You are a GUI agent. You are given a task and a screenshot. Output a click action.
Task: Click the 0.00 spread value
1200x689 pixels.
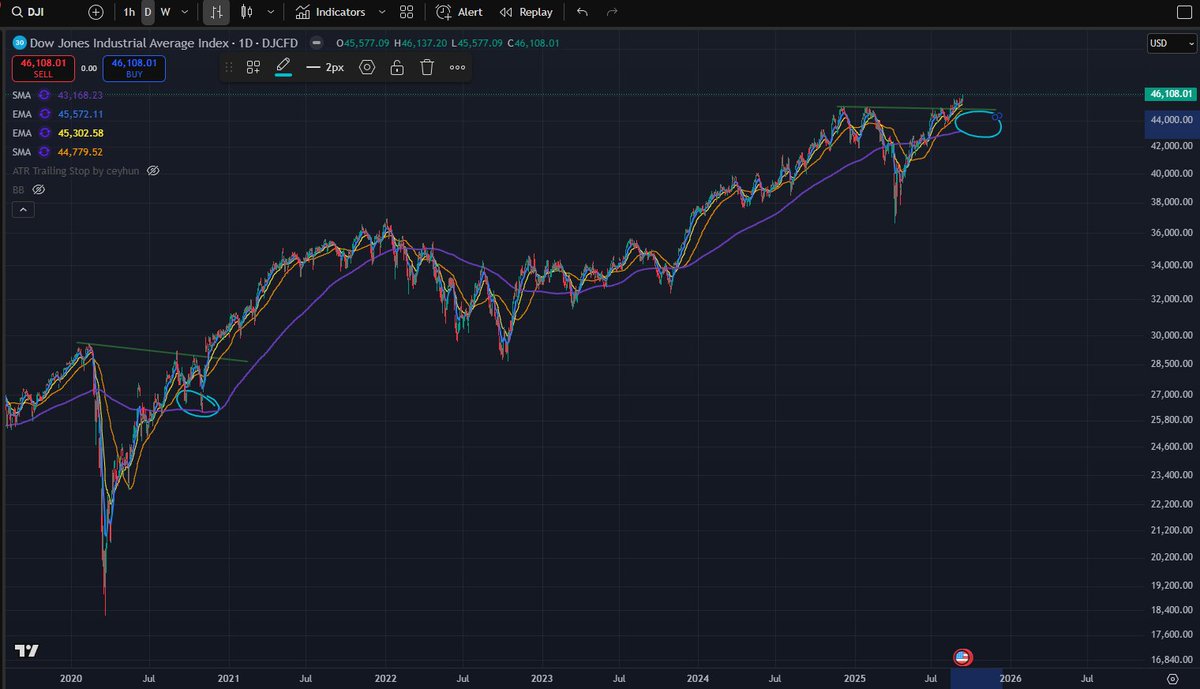pyautogui.click(x=88, y=68)
